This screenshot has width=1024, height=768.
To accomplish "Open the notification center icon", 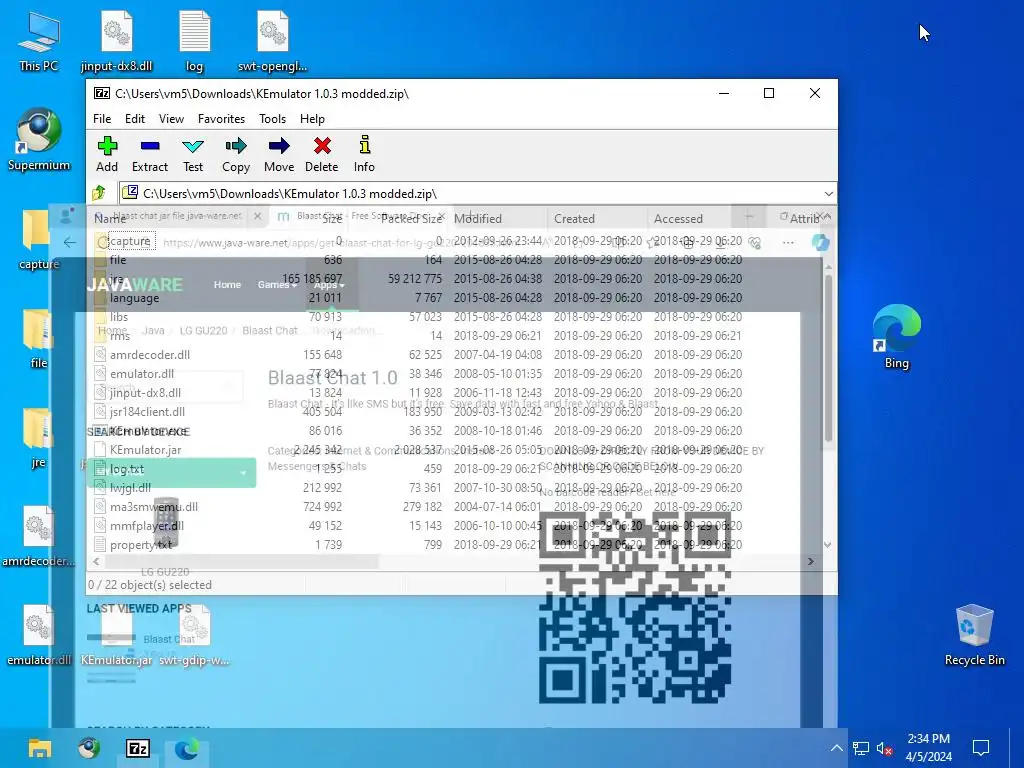I will tap(981, 748).
